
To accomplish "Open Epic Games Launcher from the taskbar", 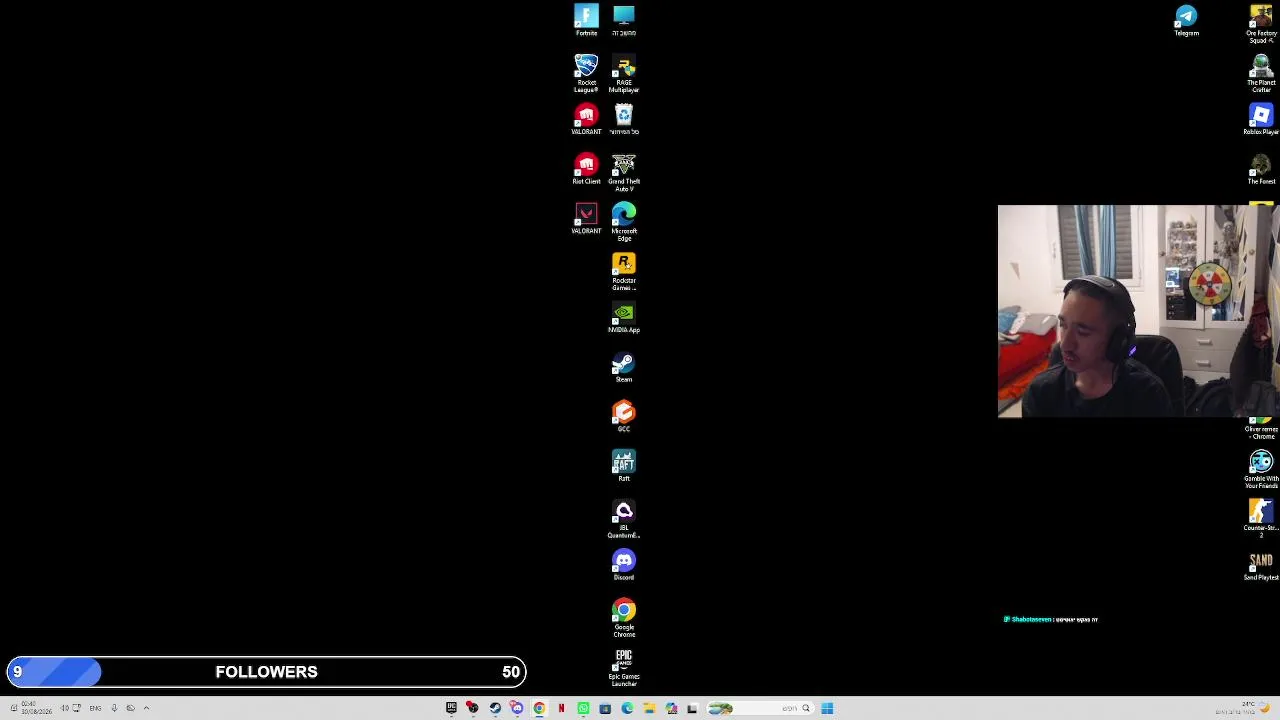I will click(451, 708).
